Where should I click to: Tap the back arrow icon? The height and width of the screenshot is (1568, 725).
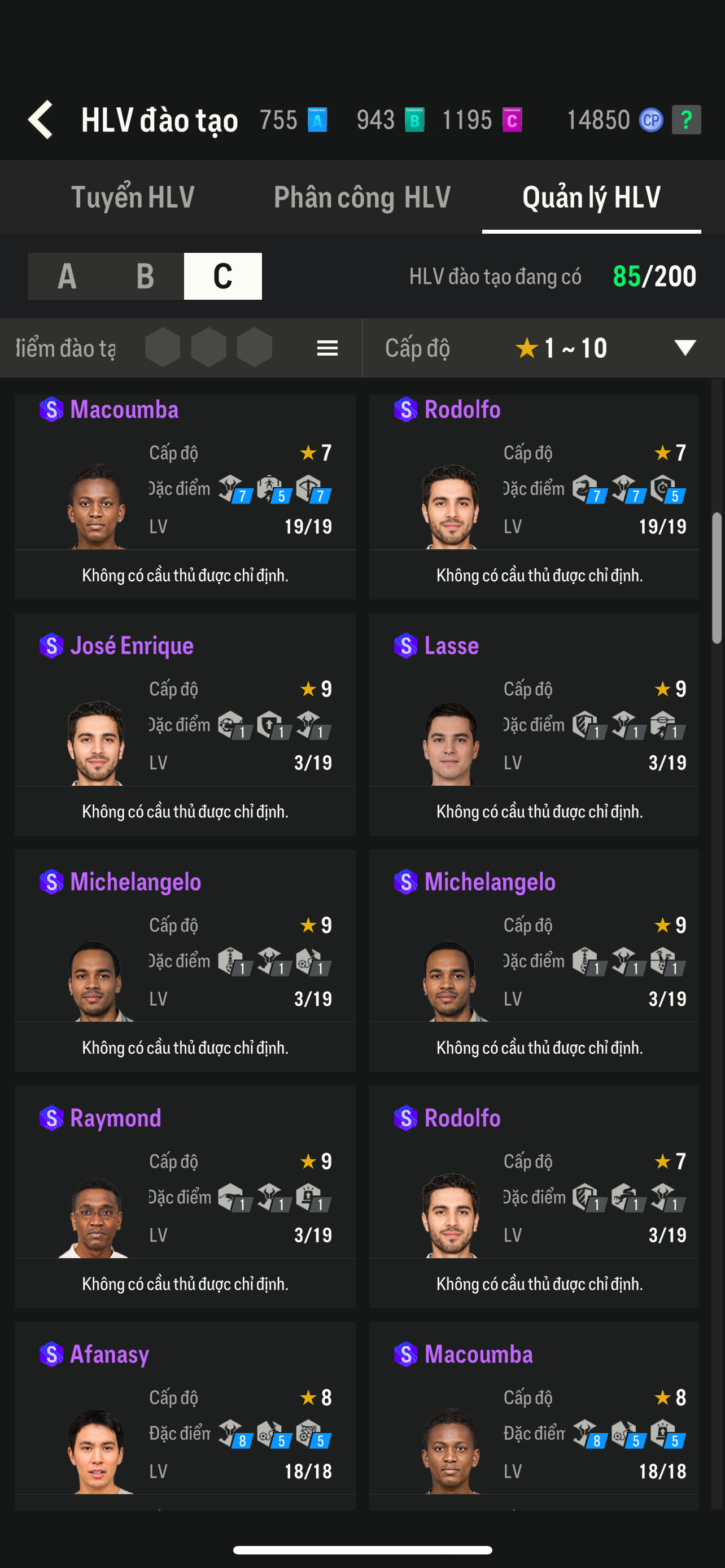(x=41, y=120)
